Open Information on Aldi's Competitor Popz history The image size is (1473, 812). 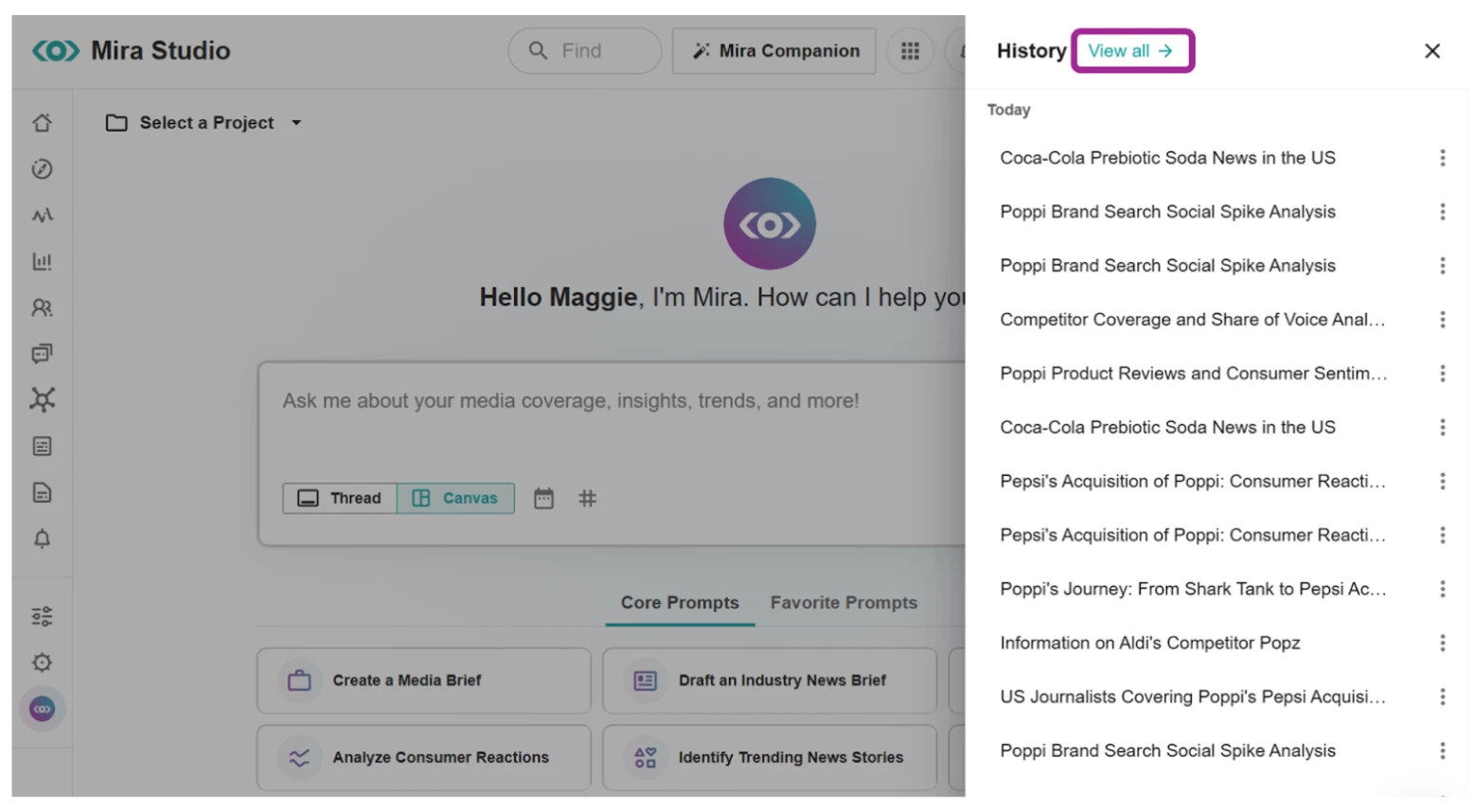pyautogui.click(x=1150, y=644)
